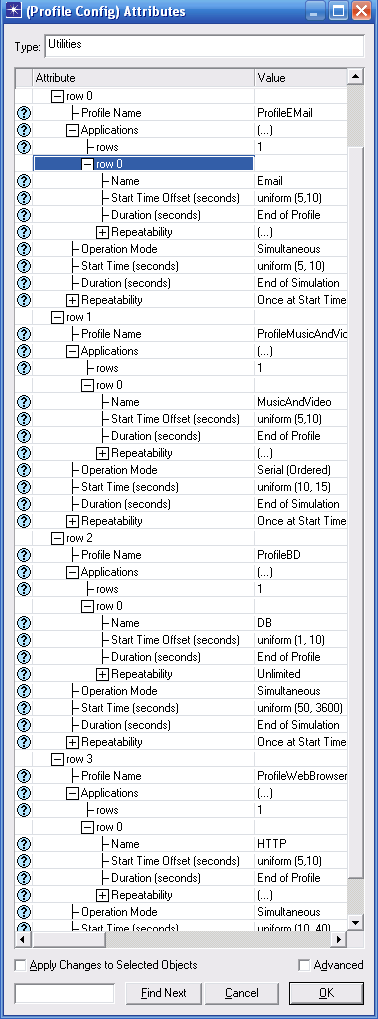Select the HTTP name value
Image resolution: width=378 pixels, height=1019 pixels.
tap(301, 844)
